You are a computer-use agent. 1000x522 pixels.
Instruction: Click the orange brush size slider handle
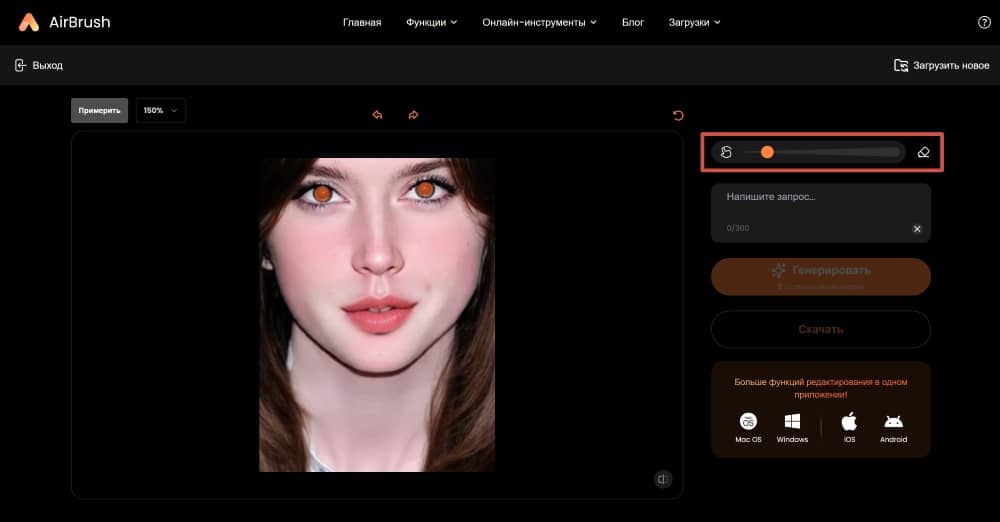767,152
